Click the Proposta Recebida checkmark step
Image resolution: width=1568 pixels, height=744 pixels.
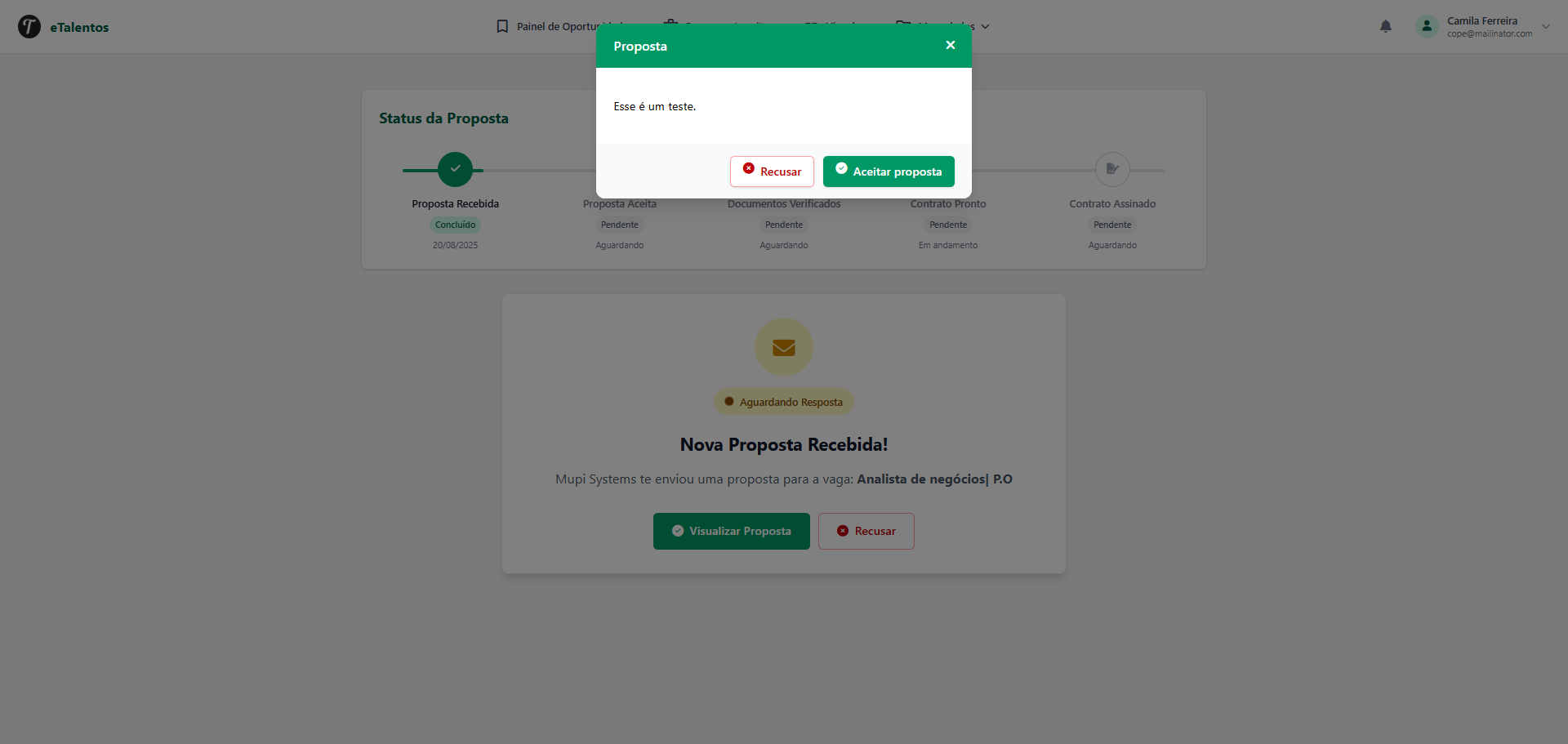click(x=455, y=170)
